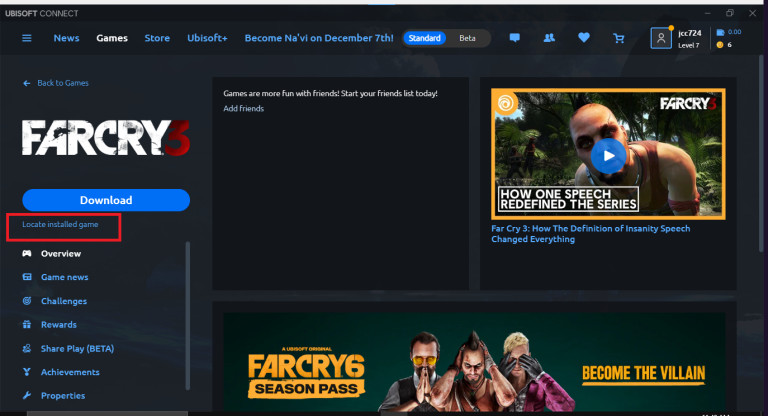Click the blue Download button
This screenshot has height=416, width=768.
(x=106, y=200)
